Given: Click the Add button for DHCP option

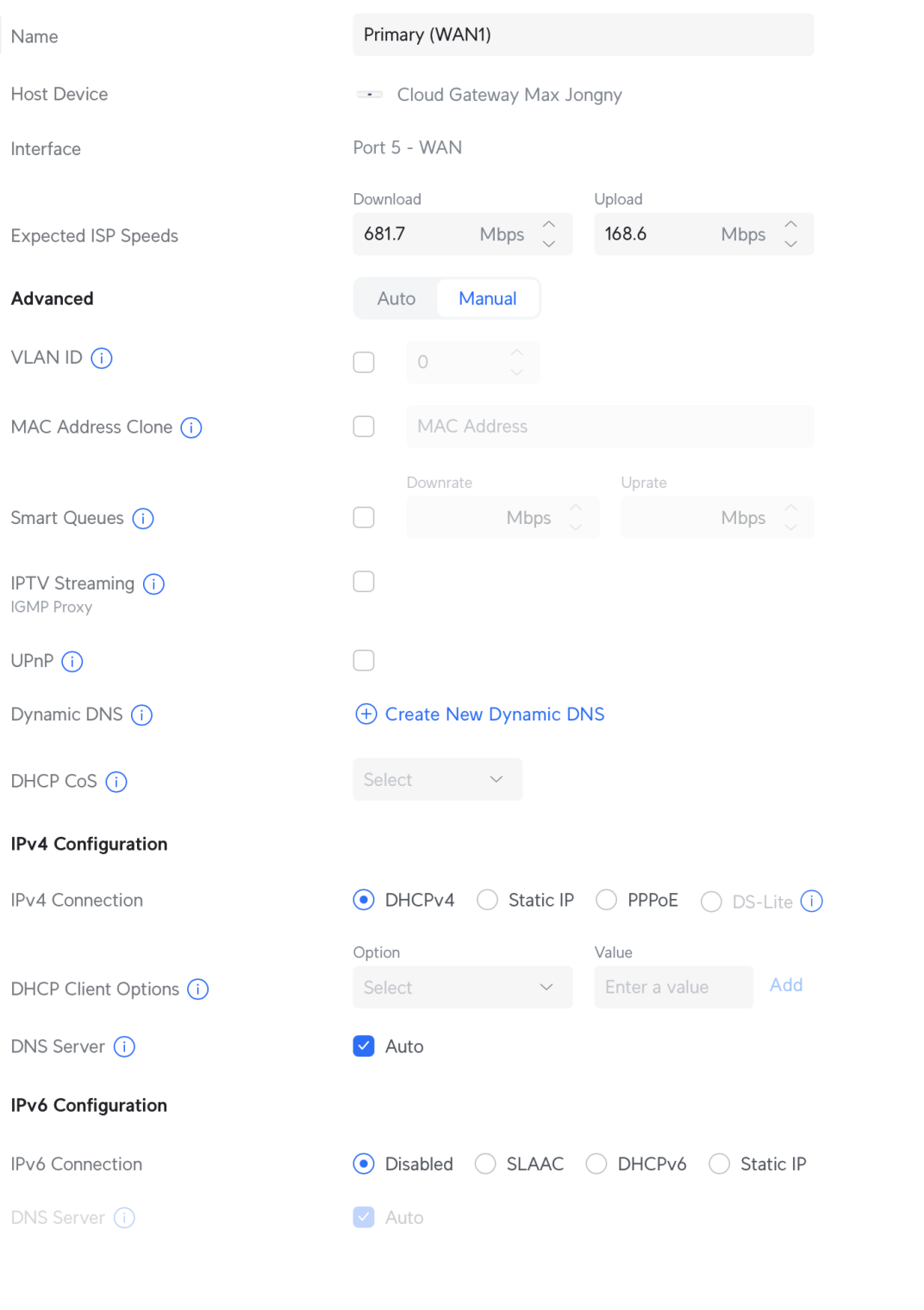Looking at the screenshot, I should [x=785, y=985].
